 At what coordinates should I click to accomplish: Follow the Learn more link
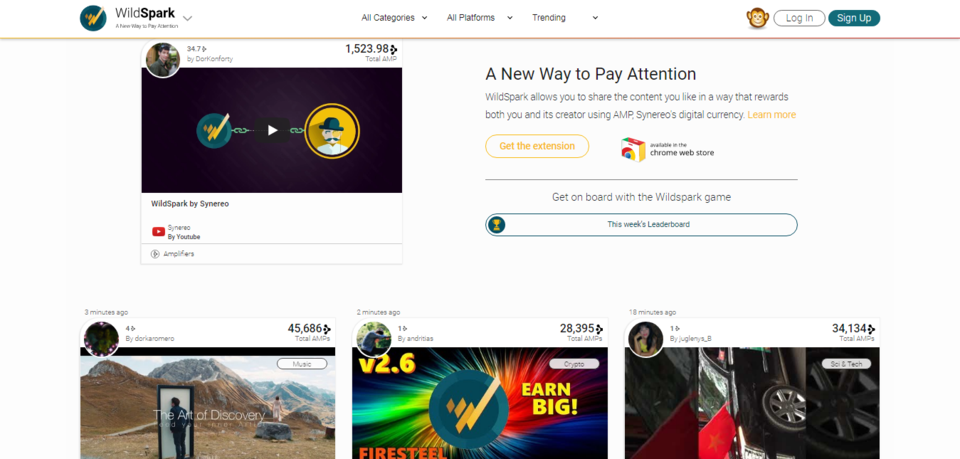pos(771,114)
